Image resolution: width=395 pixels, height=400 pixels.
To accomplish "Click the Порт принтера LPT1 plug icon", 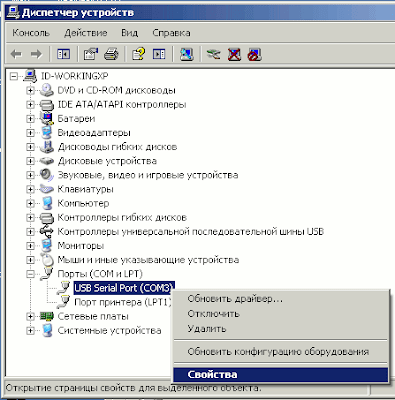I will [x=63, y=302].
